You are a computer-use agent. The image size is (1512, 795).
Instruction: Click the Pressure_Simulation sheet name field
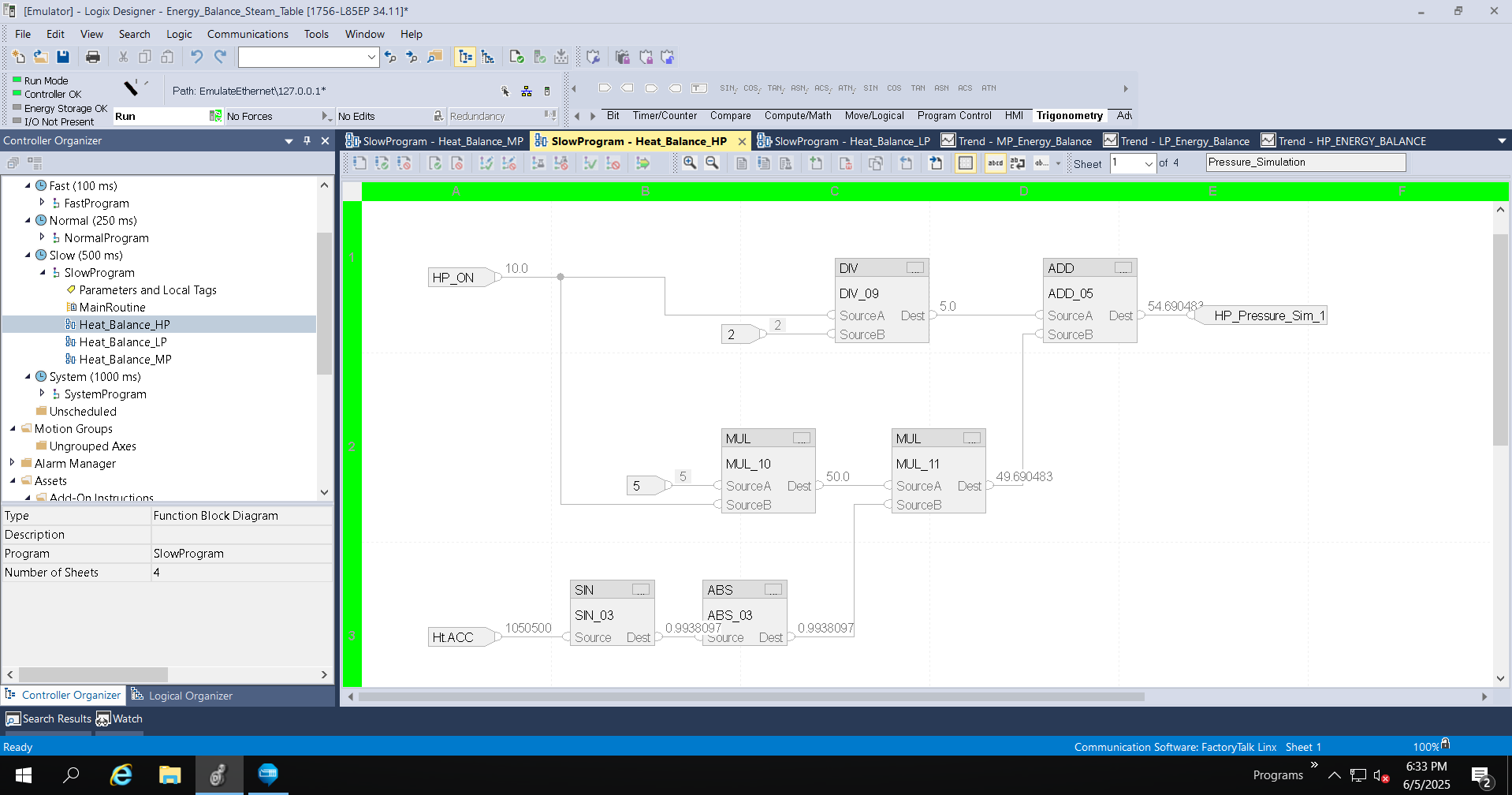[x=1305, y=162]
